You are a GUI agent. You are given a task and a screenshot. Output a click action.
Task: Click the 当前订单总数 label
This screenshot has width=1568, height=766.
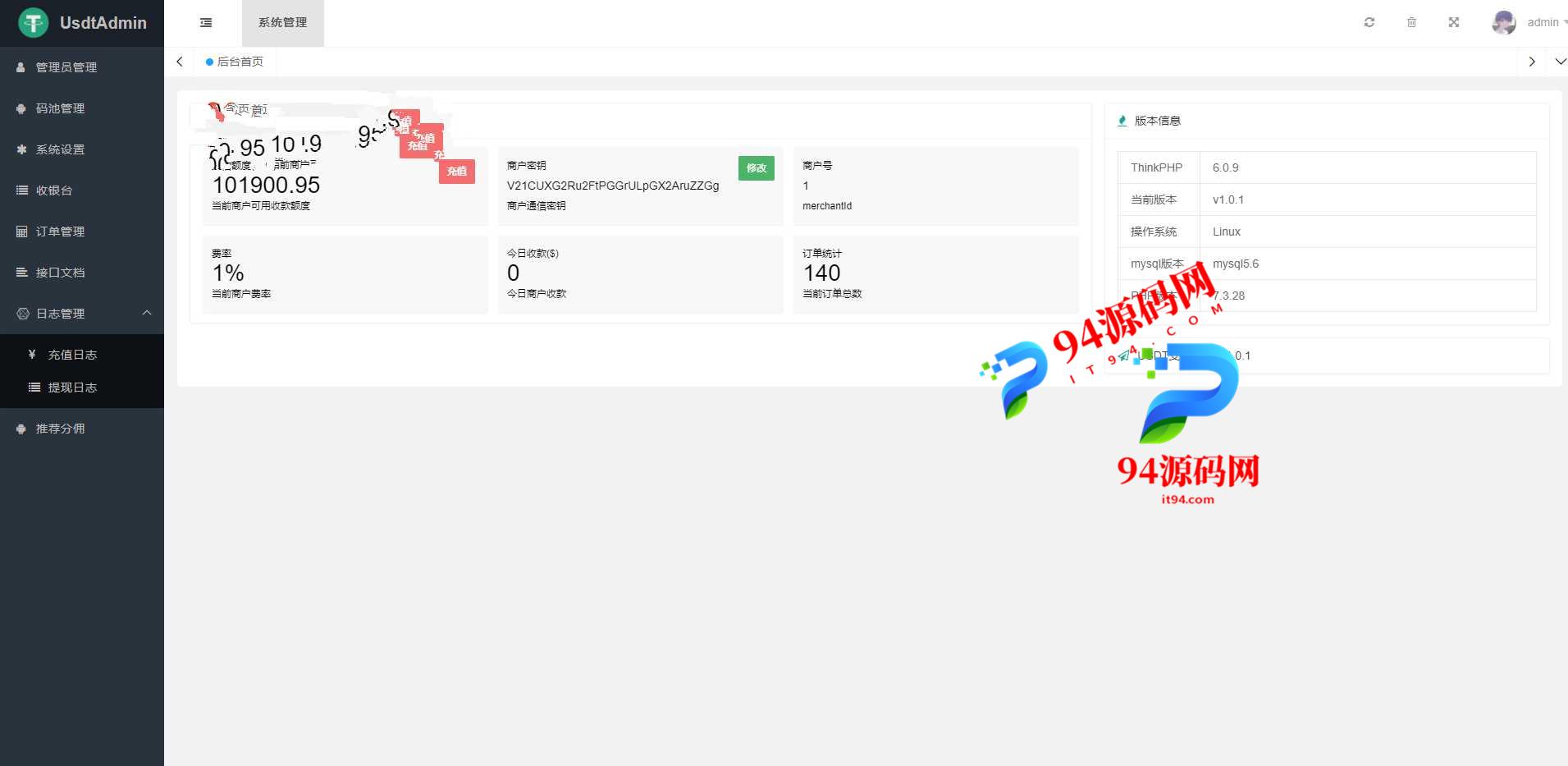click(832, 294)
